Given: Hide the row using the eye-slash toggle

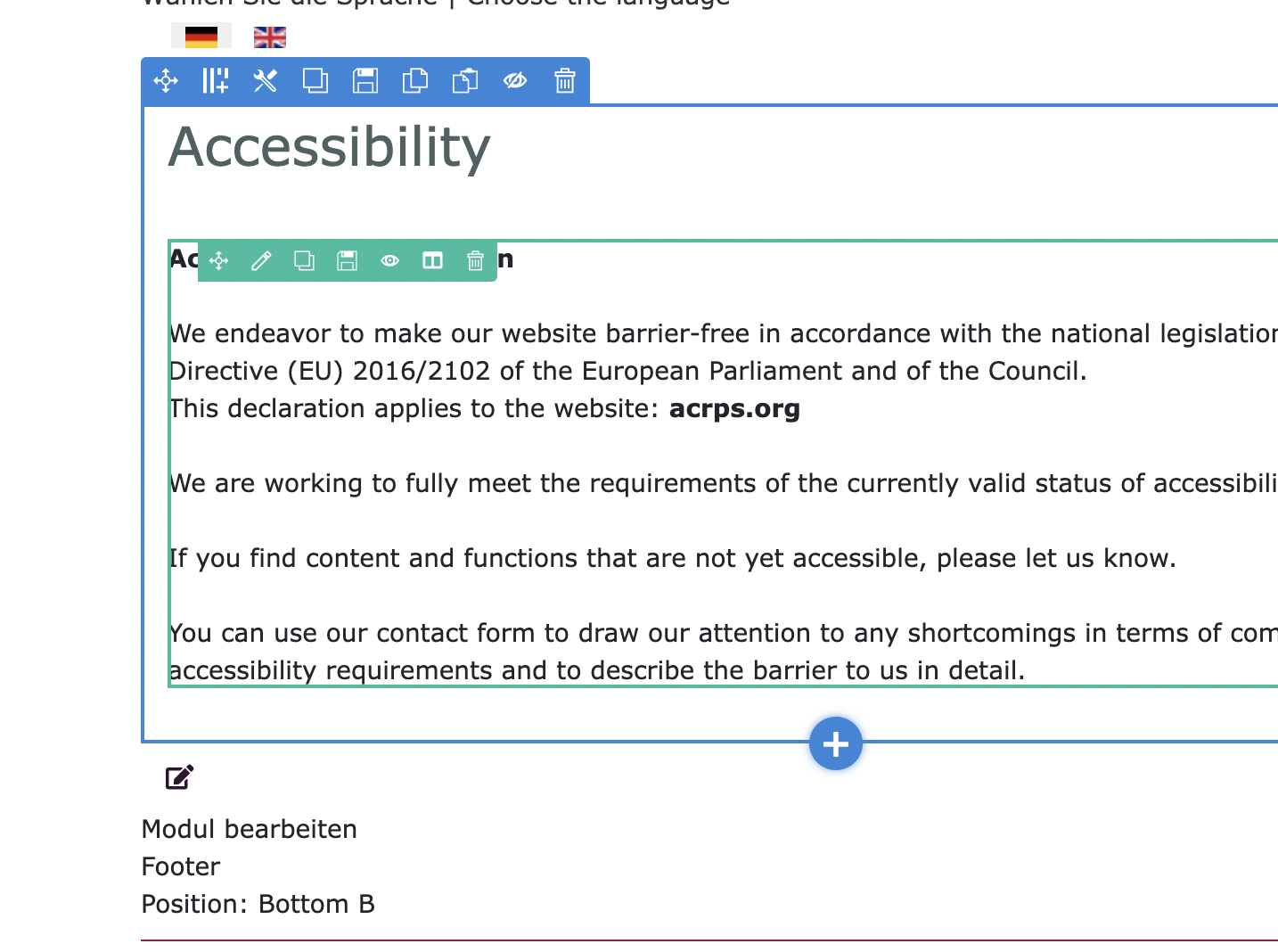Looking at the screenshot, I should pyautogui.click(x=515, y=80).
